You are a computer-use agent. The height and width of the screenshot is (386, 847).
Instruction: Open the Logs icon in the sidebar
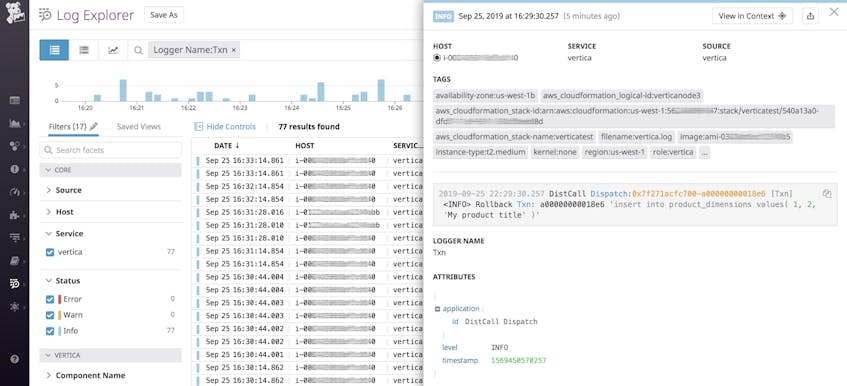coord(15,283)
